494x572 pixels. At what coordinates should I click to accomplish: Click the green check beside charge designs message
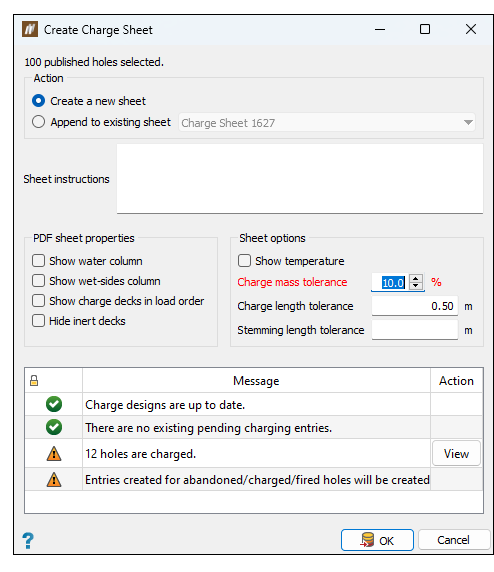(54, 404)
